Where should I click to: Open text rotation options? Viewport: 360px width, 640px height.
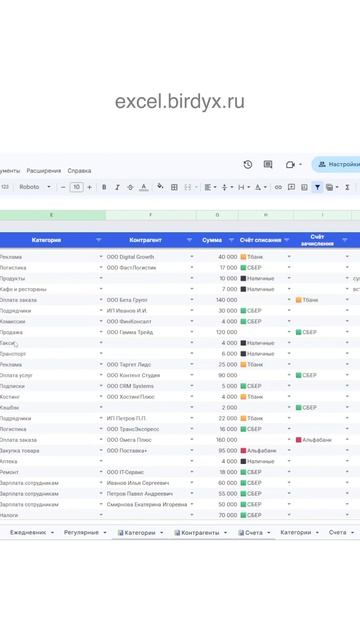coord(260,187)
